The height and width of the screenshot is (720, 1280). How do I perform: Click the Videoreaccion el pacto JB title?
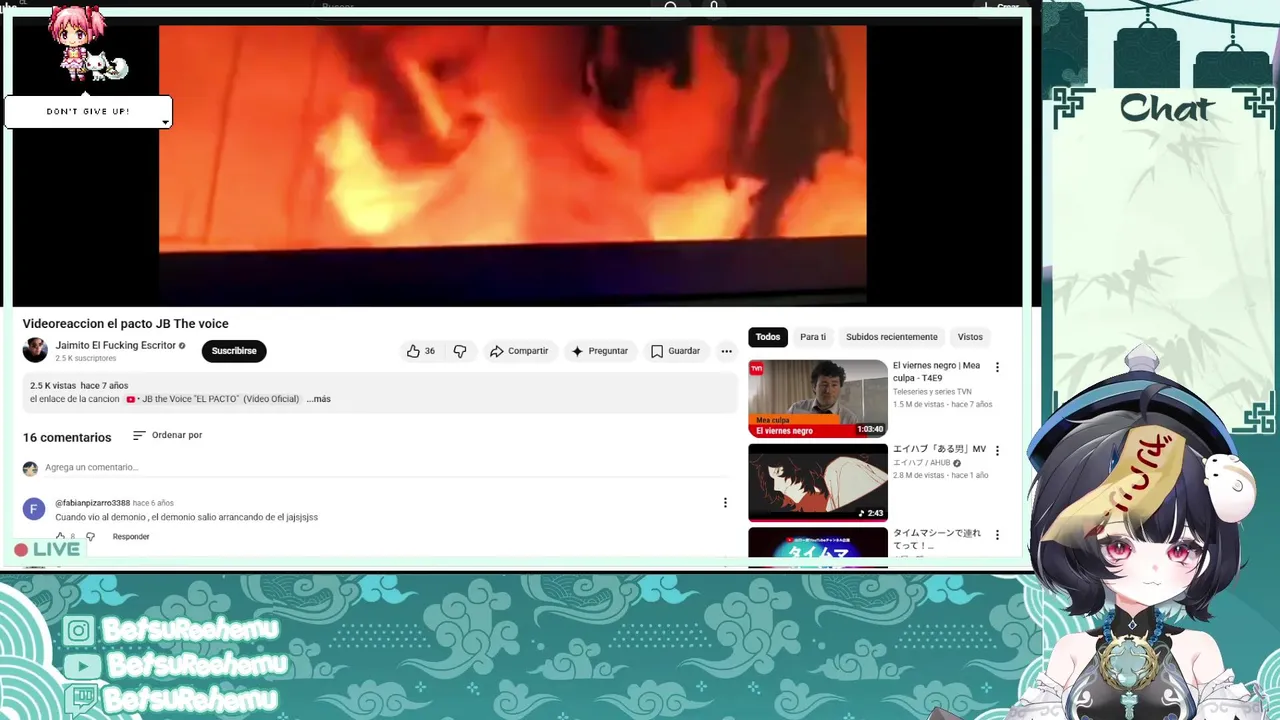(126, 324)
